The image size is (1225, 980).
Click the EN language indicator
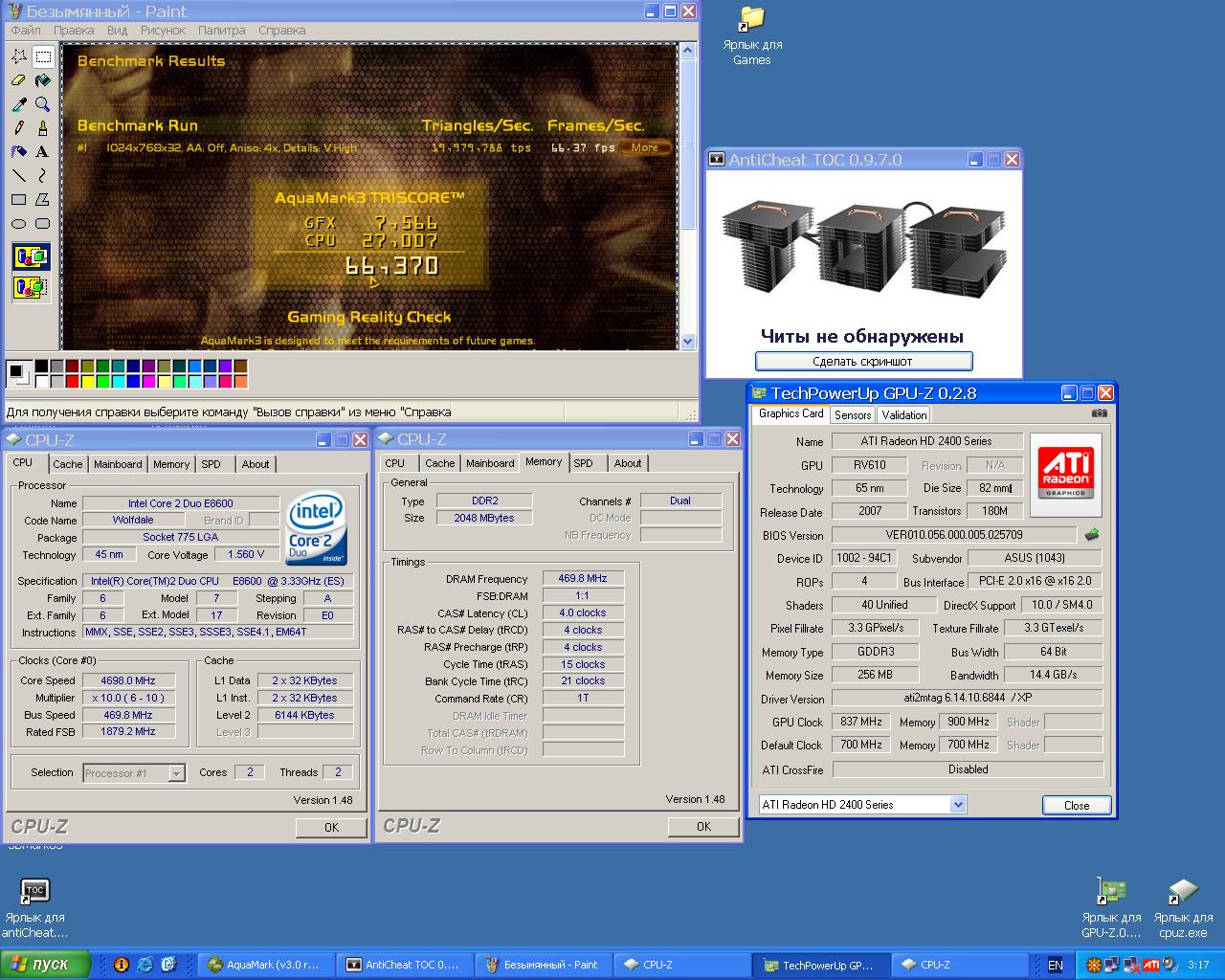click(x=1055, y=965)
